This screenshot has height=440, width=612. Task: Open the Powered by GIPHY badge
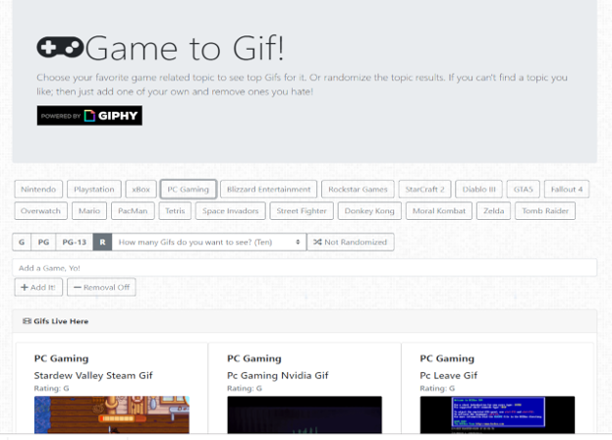tap(89, 116)
